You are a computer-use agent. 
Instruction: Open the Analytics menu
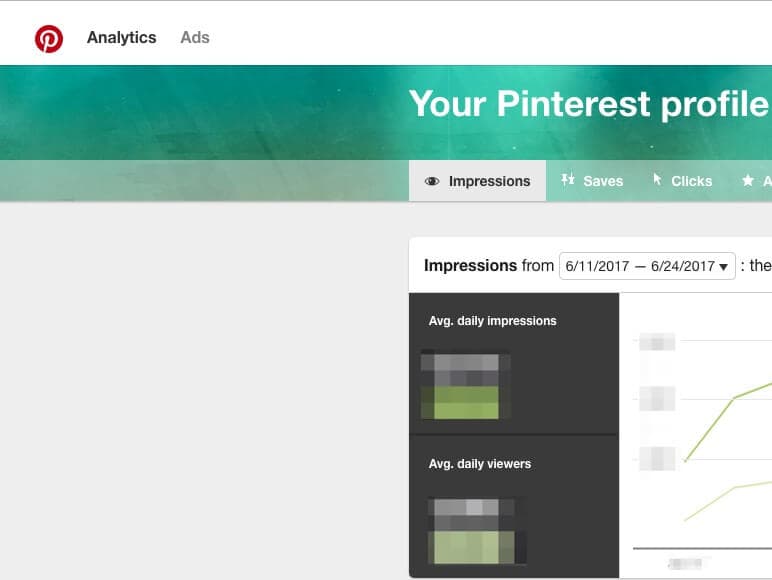pos(122,37)
